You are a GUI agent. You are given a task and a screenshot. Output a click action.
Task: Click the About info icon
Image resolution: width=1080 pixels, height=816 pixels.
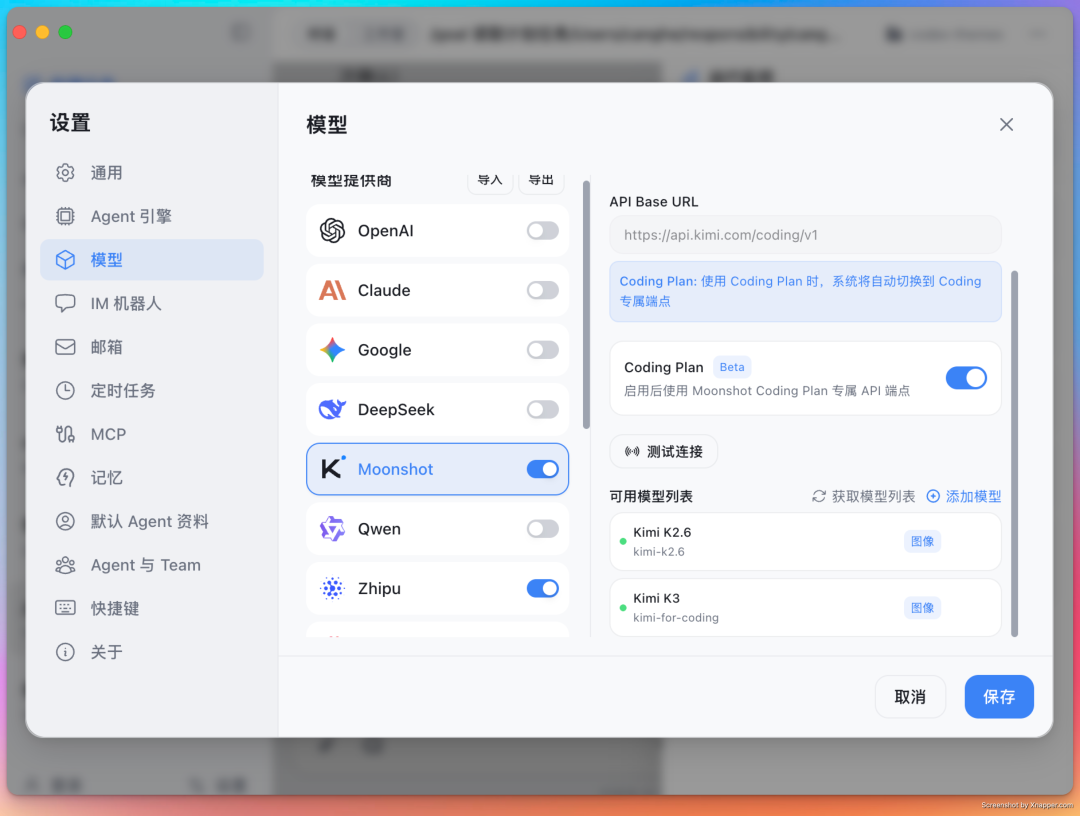coord(65,651)
